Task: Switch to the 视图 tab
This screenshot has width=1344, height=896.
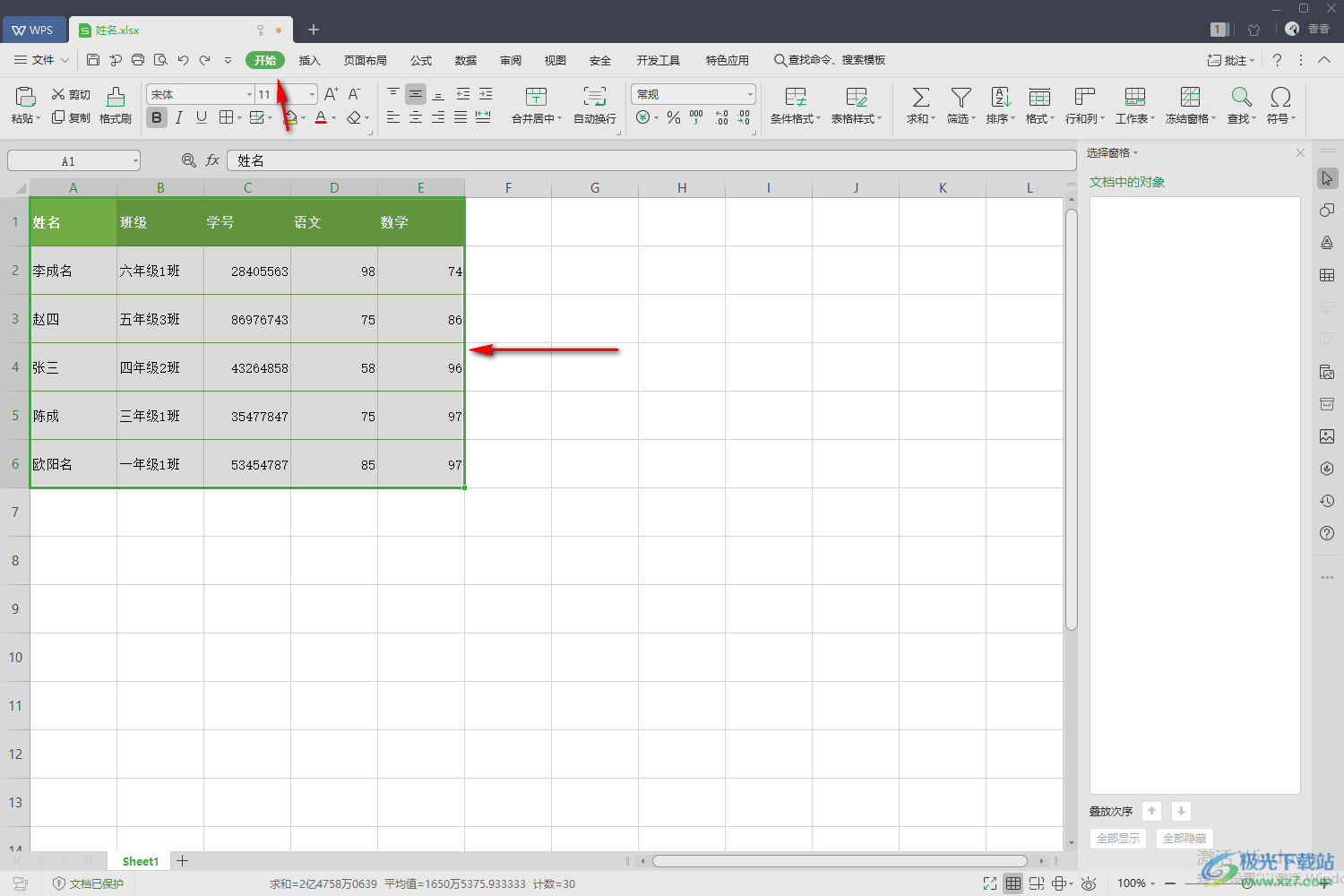Action: 556,60
